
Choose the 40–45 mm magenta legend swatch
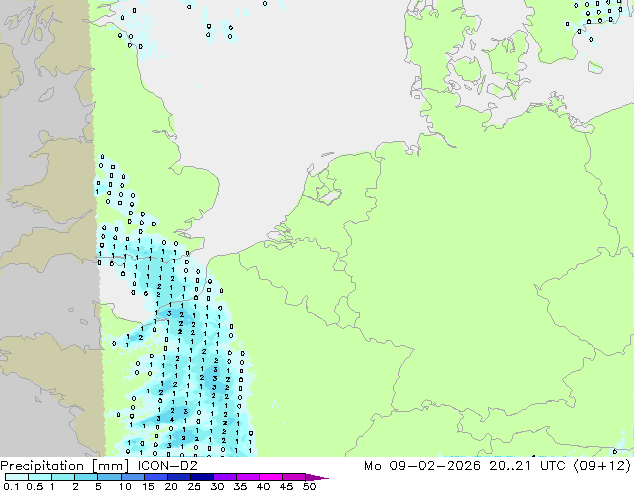271,477
